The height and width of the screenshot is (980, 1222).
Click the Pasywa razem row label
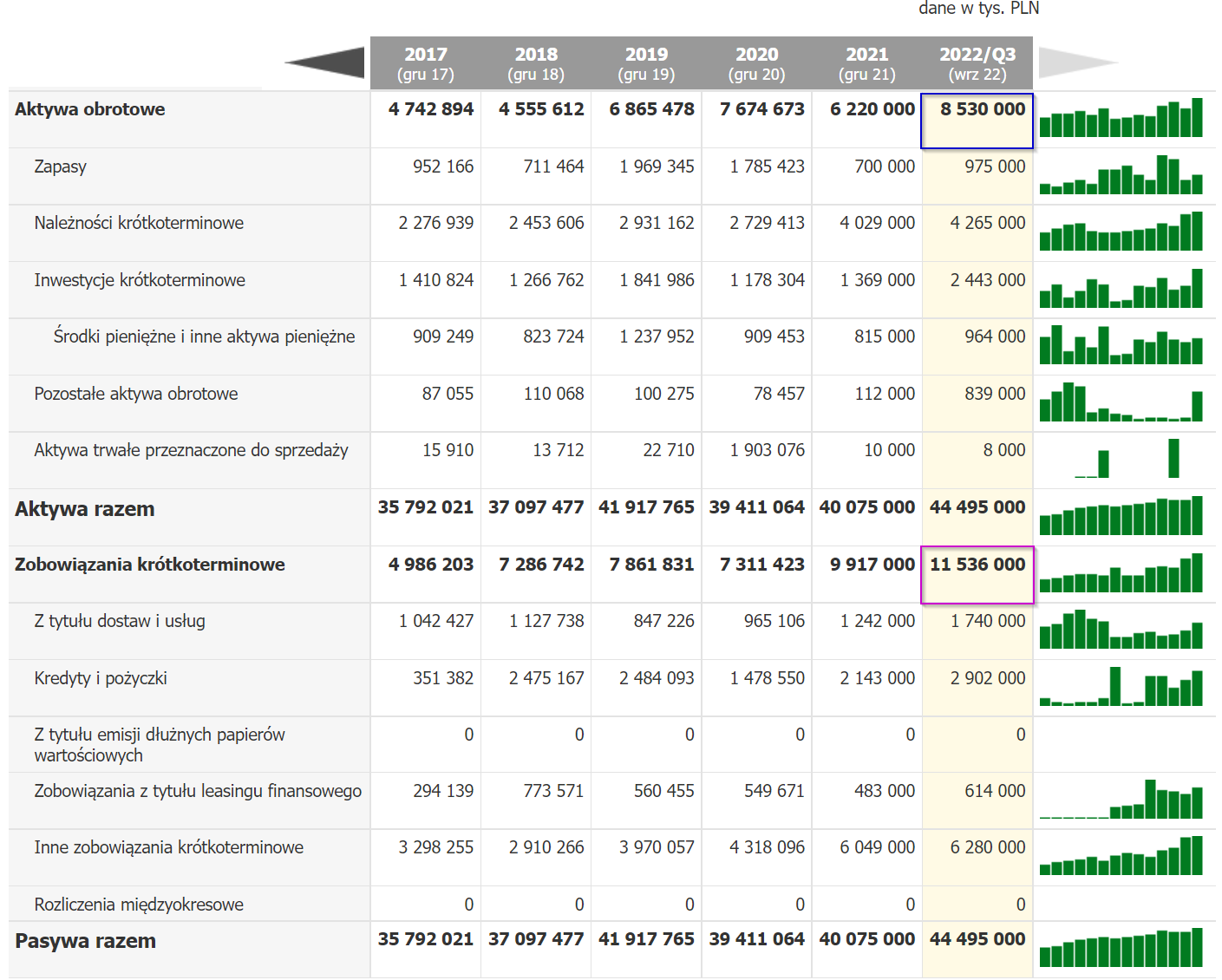click(86, 941)
